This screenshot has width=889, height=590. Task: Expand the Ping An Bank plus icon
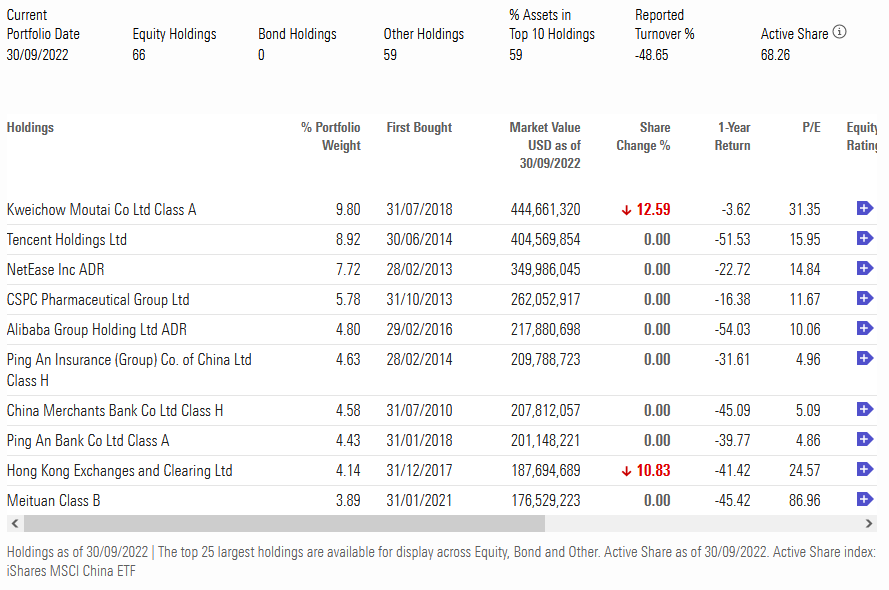point(865,439)
